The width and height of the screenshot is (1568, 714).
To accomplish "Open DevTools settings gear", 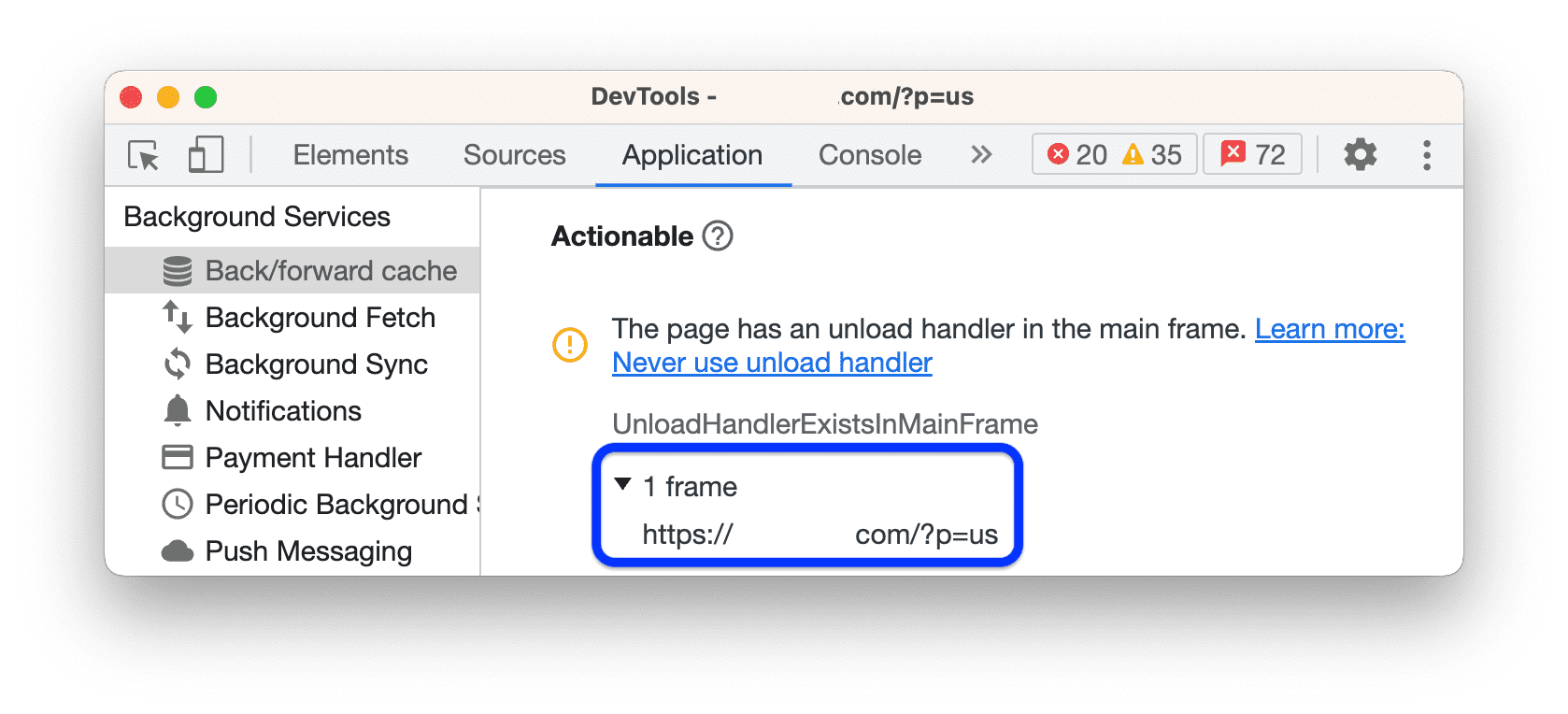I will tap(1361, 154).
